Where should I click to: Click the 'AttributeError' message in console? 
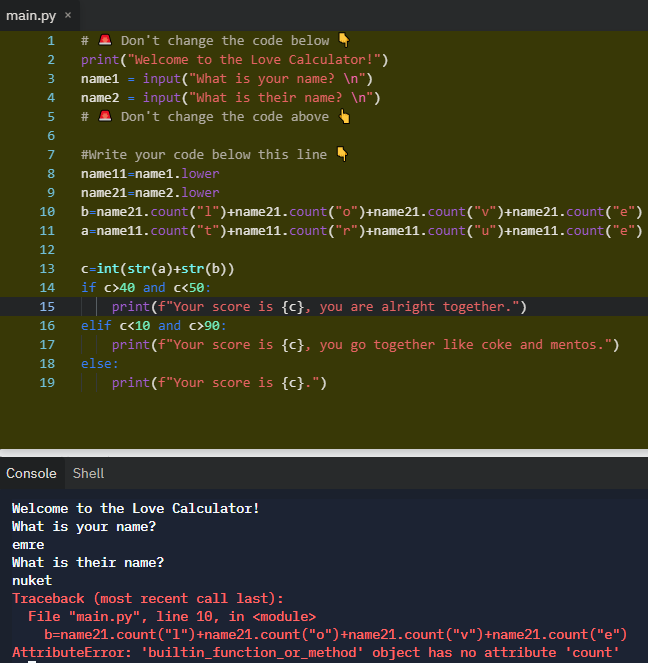point(315,652)
